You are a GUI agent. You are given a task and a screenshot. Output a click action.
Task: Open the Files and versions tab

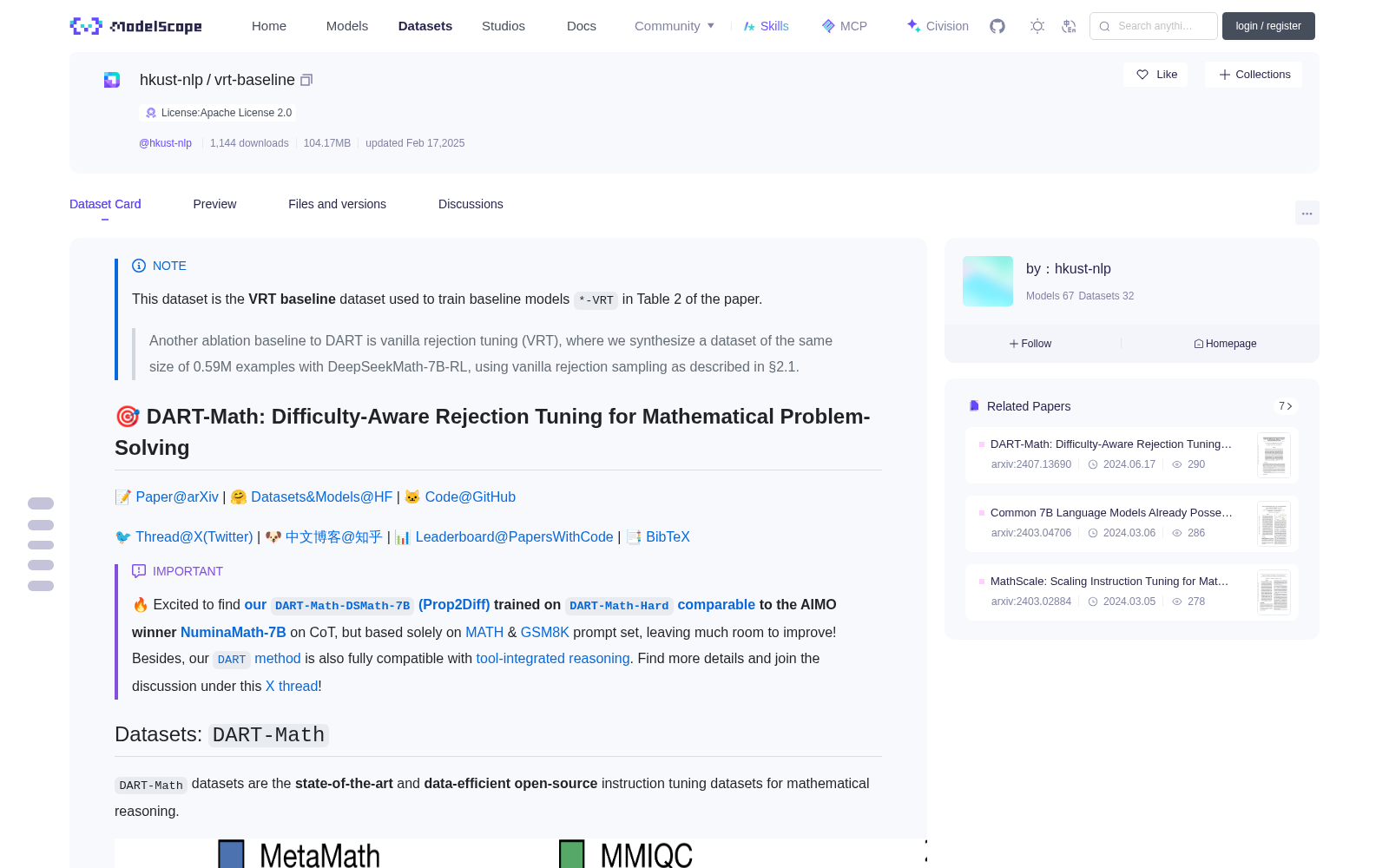[337, 204]
